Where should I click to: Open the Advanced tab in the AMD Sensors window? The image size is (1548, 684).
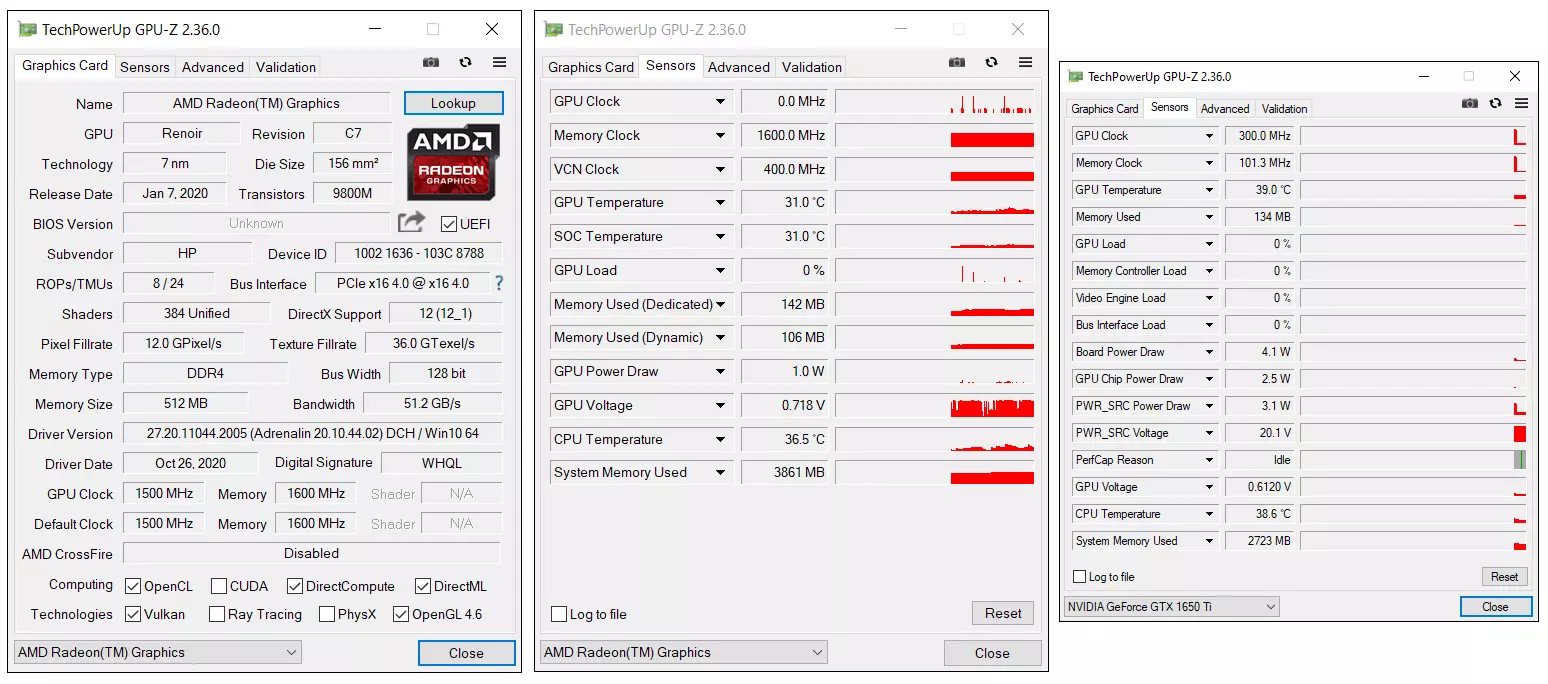click(x=739, y=67)
